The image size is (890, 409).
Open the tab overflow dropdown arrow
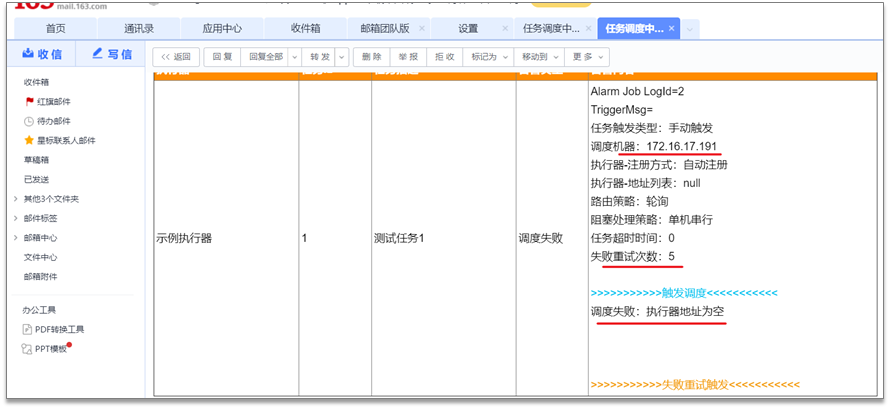690,29
